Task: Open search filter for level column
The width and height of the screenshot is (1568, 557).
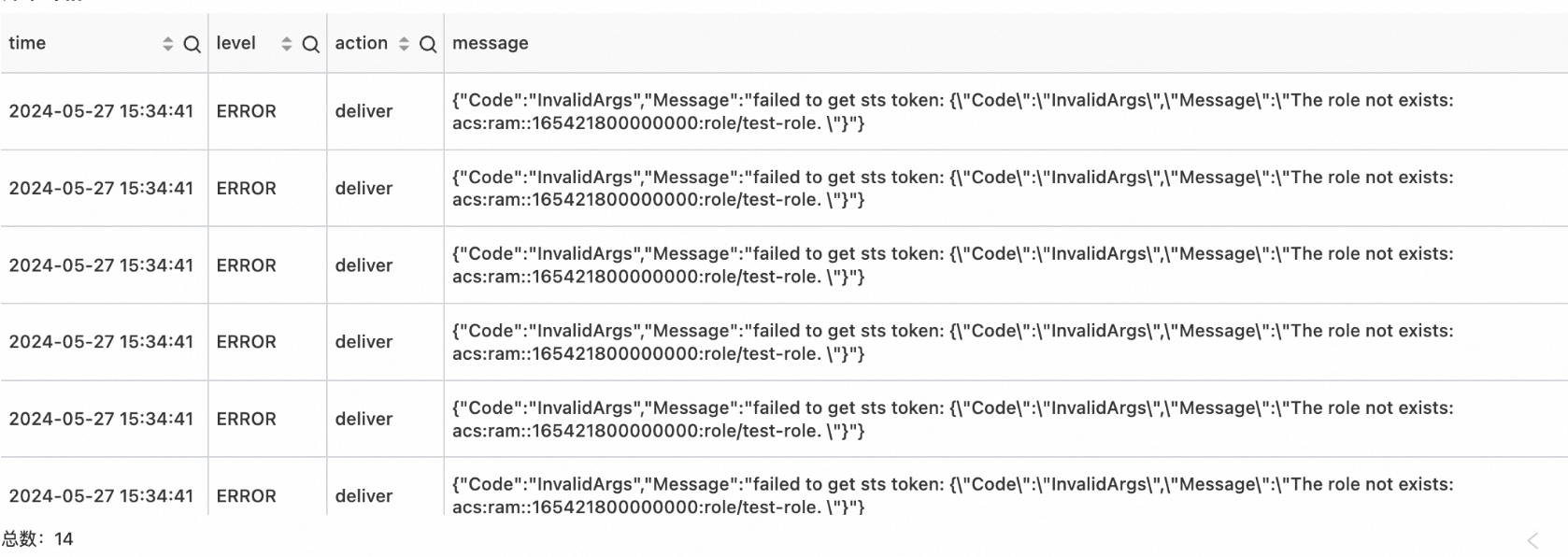Action: click(x=311, y=44)
